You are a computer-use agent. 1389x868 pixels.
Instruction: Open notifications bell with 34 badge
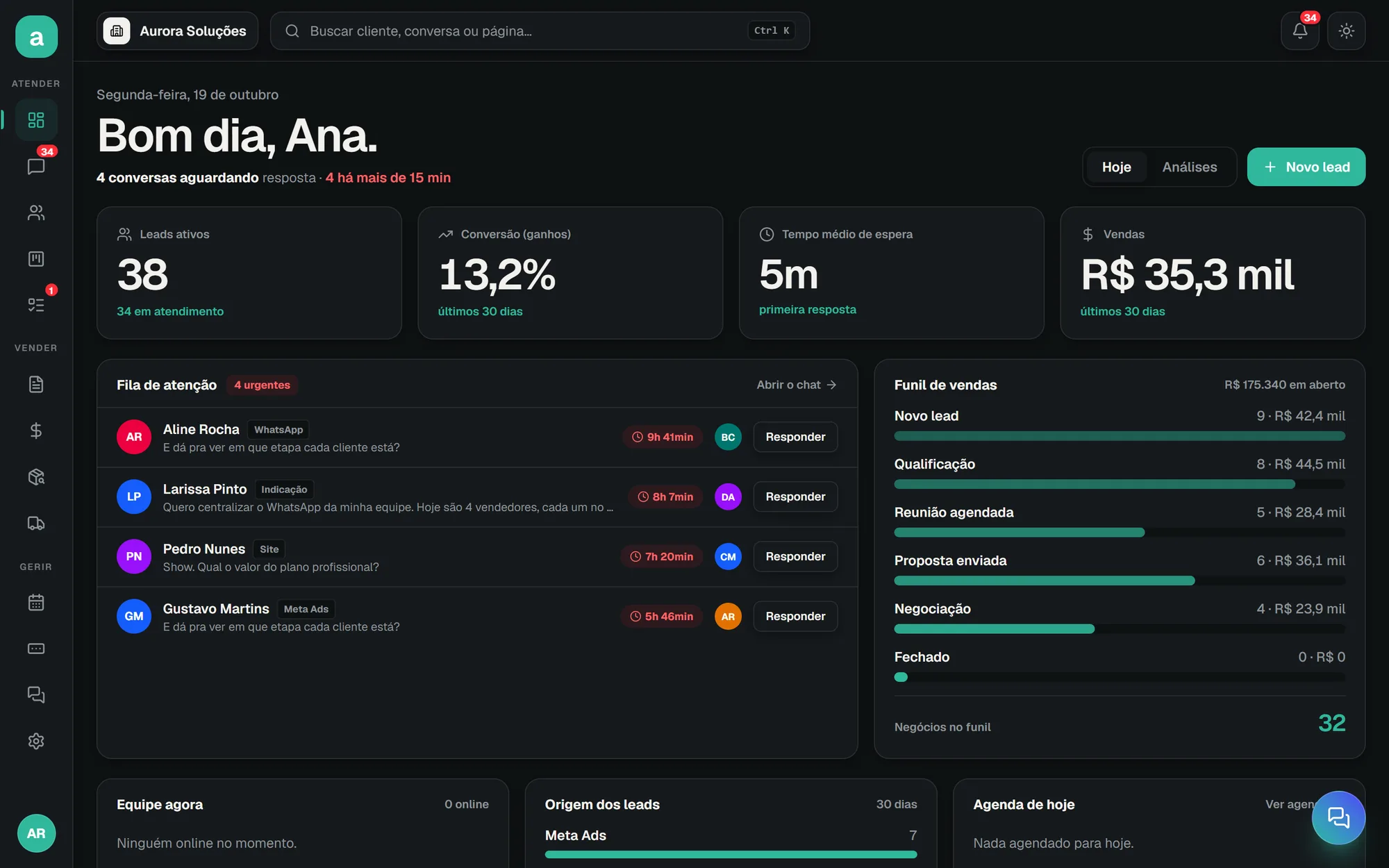[1300, 31]
